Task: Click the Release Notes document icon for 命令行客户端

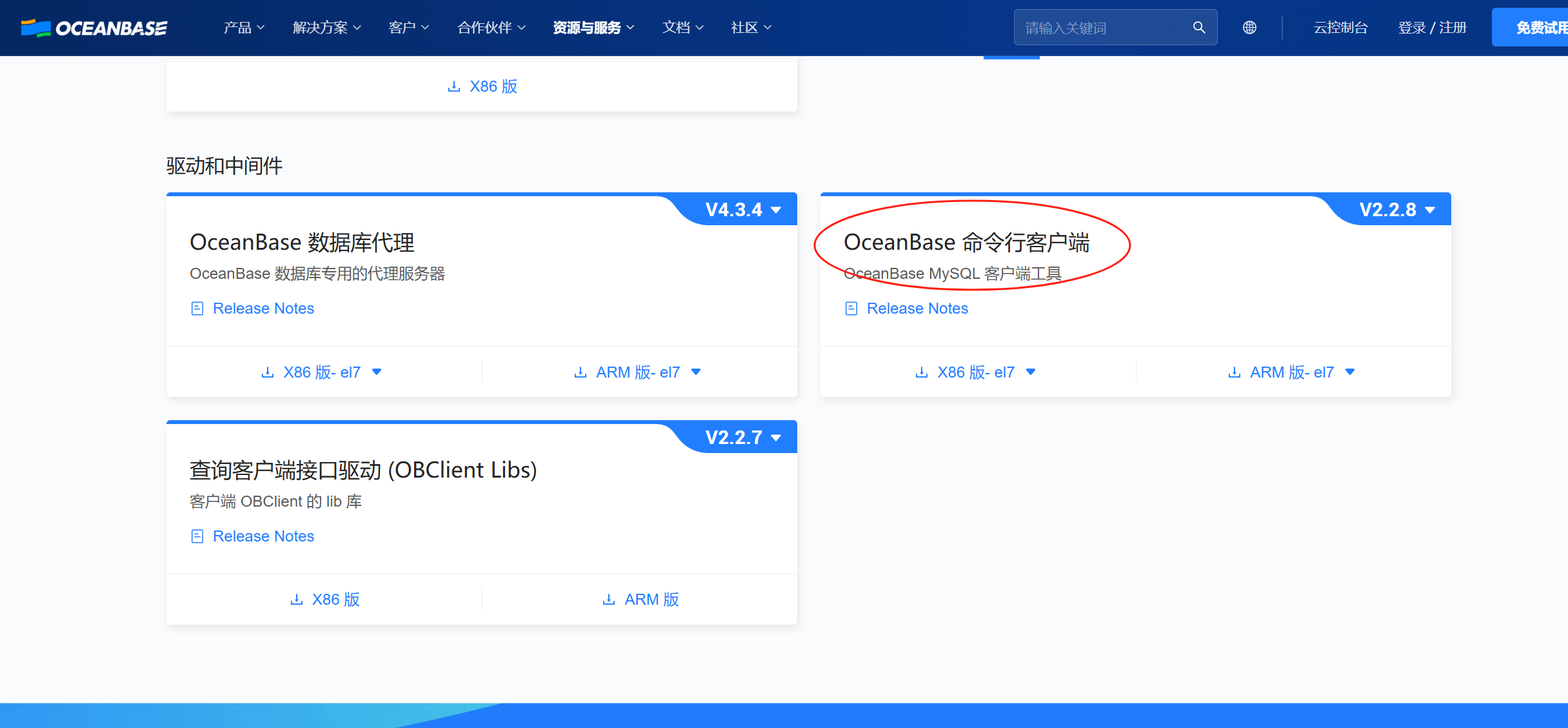Action: 851,308
